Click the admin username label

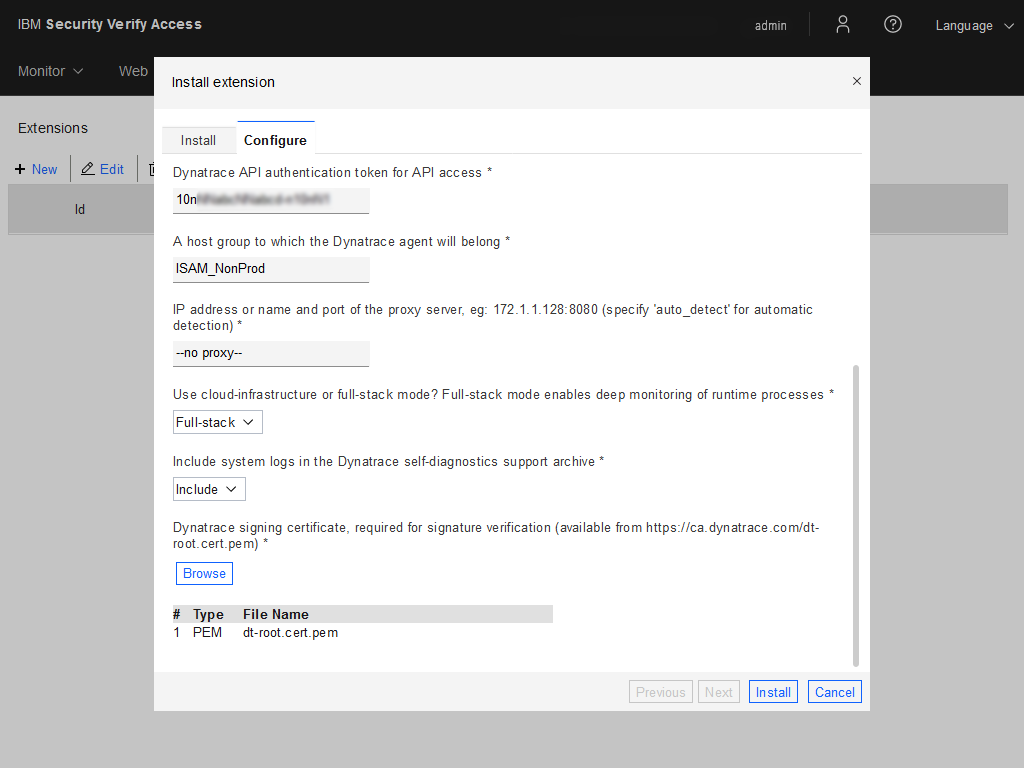pos(771,25)
